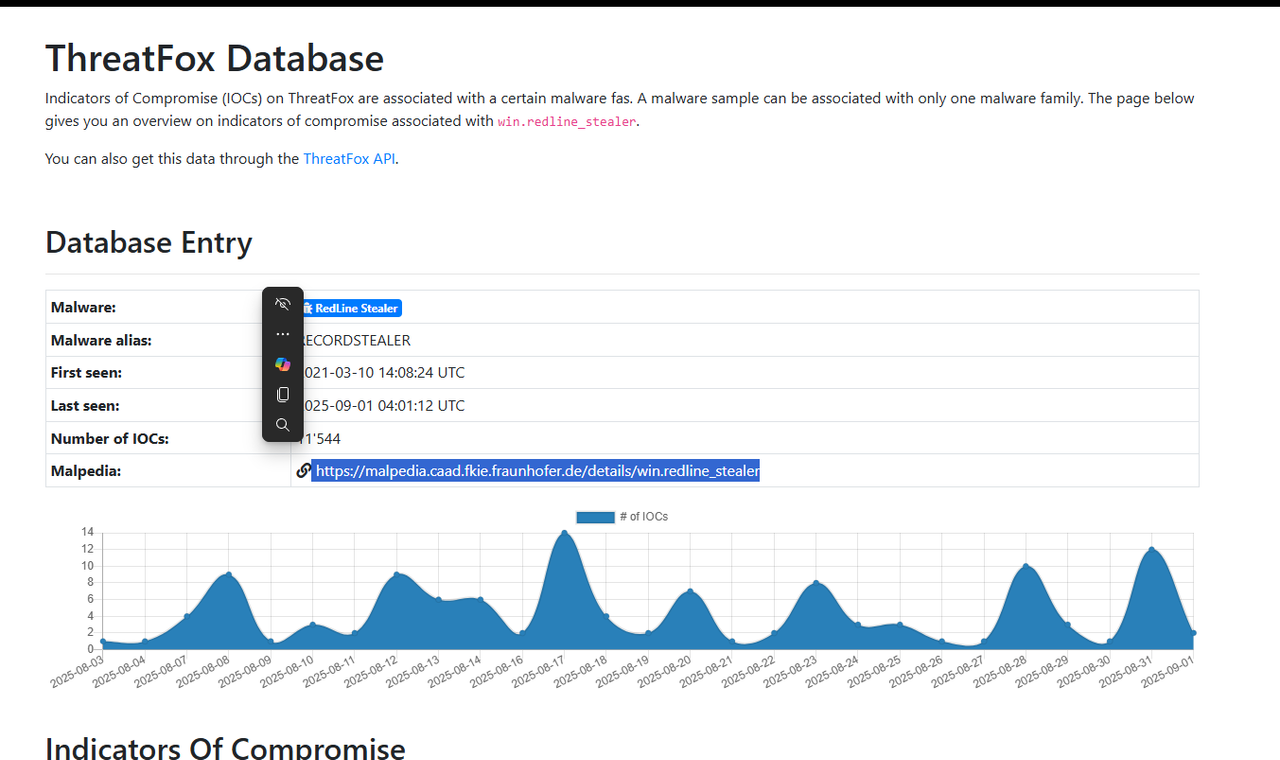Click the 2025-08-31 peak point on chart
This screenshot has height=760, width=1280.
[x=1152, y=550]
